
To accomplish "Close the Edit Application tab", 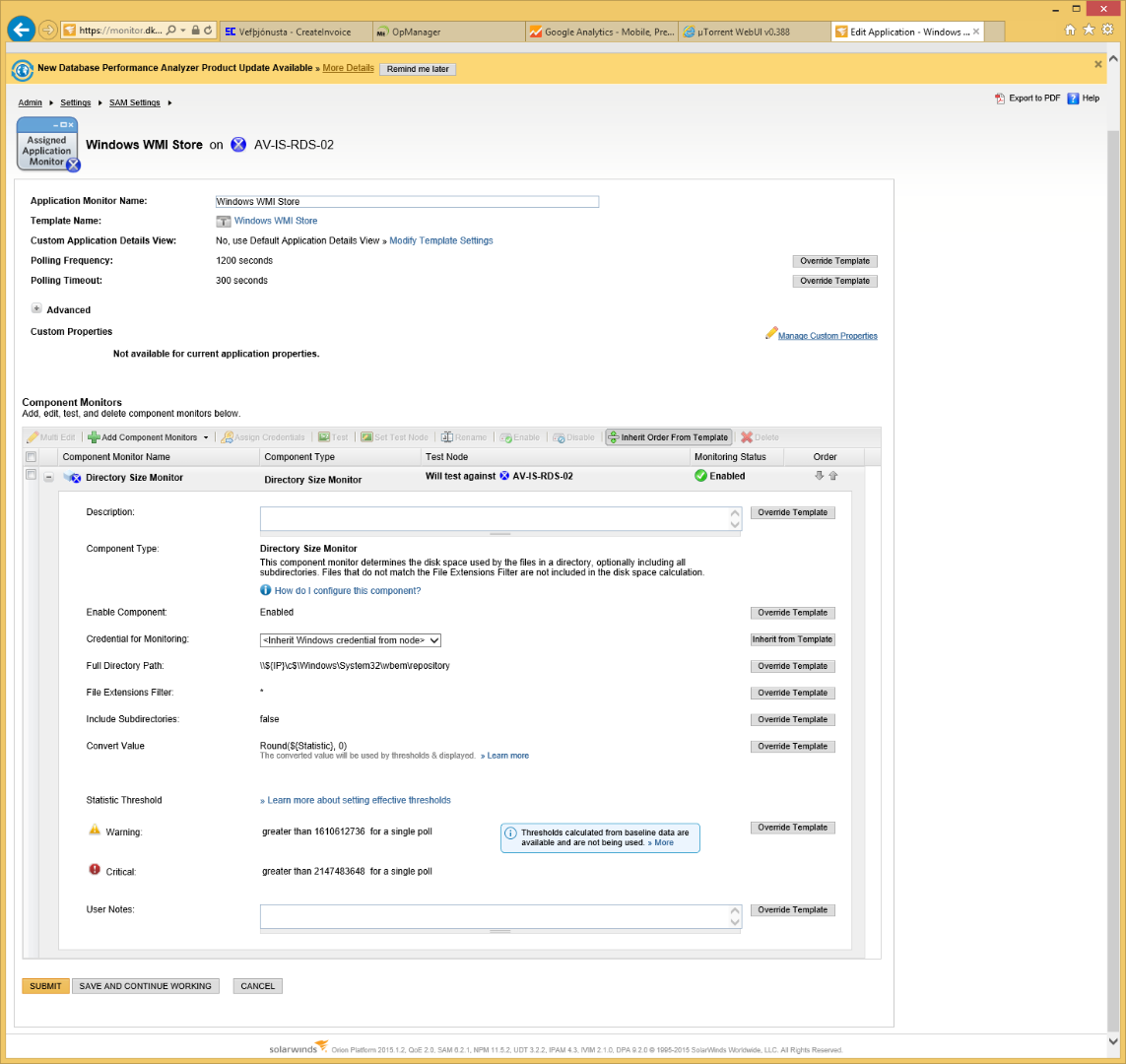I will pyautogui.click(x=976, y=32).
